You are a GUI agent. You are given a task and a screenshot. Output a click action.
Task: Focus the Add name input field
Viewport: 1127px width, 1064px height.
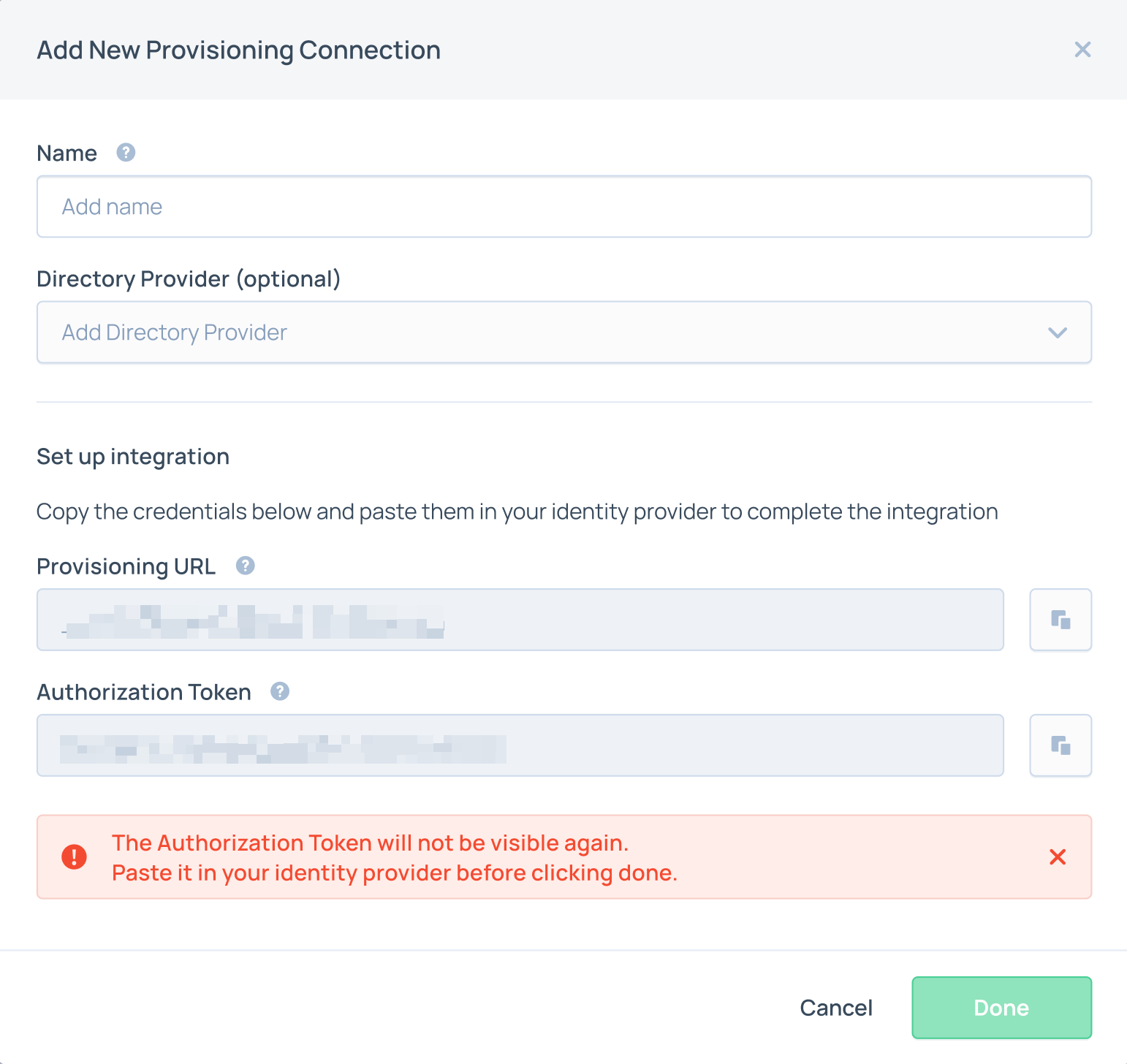(x=564, y=207)
